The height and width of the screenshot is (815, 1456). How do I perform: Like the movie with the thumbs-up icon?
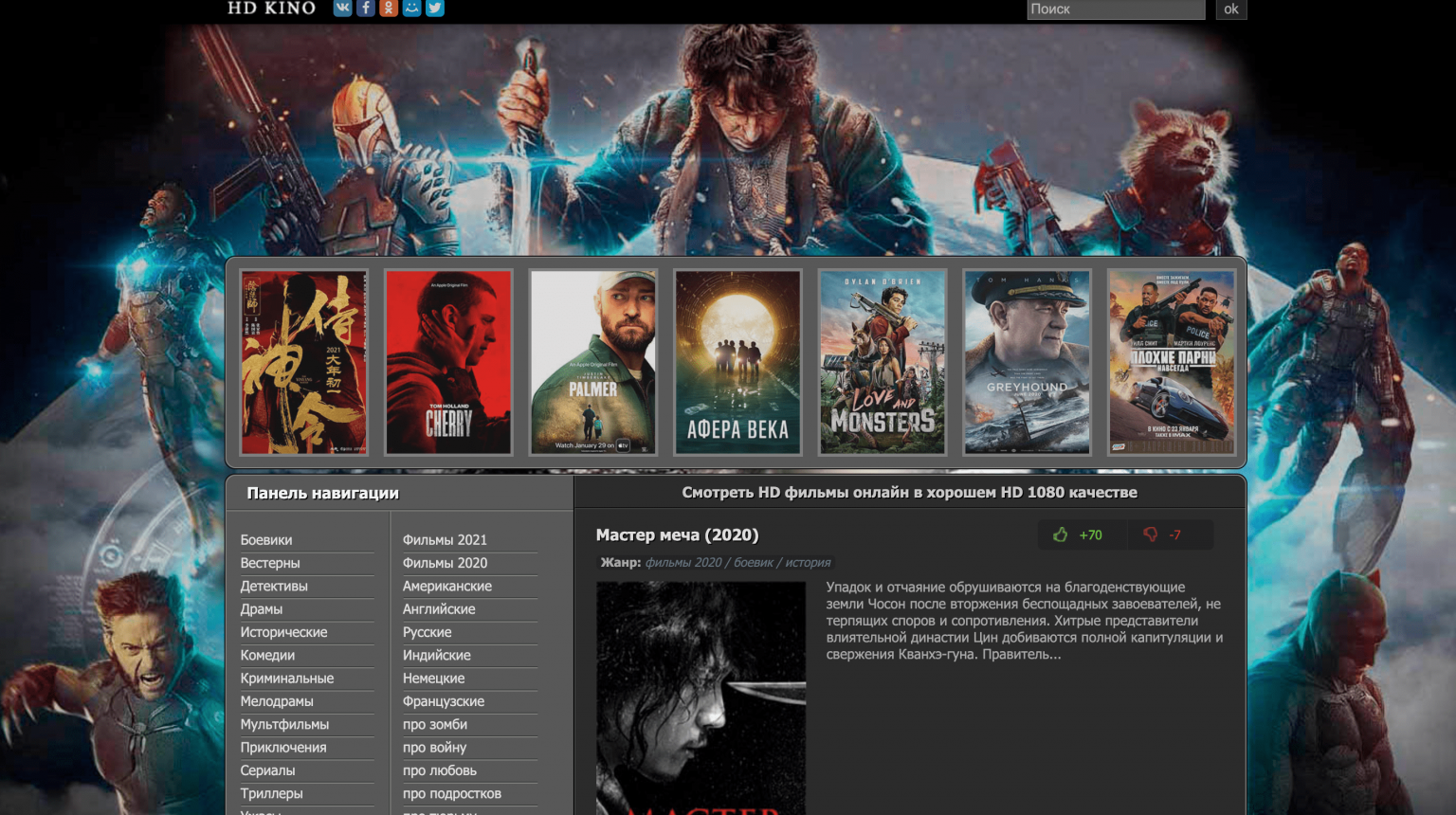tap(1060, 534)
